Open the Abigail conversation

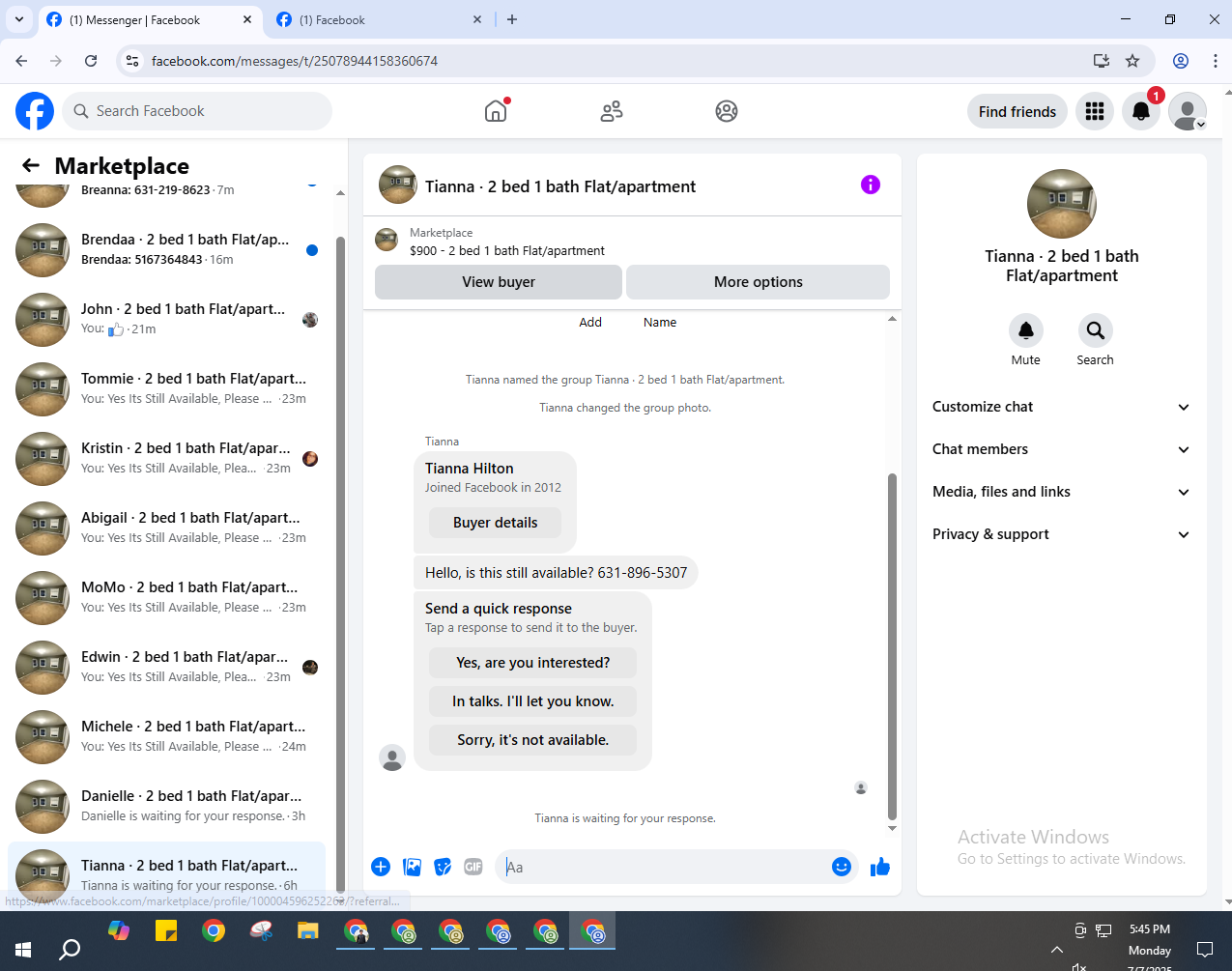(166, 528)
